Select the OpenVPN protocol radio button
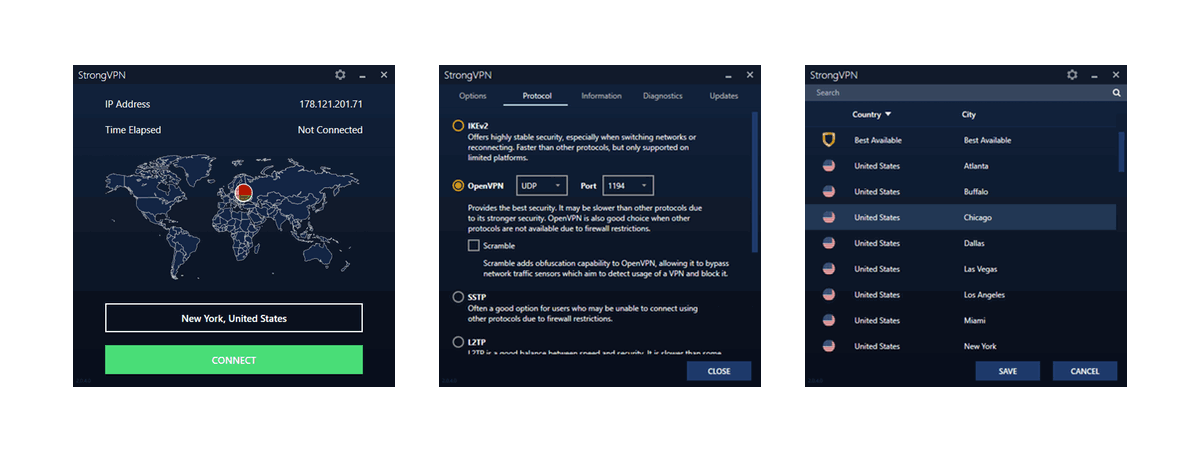1200x450 pixels. click(x=458, y=185)
